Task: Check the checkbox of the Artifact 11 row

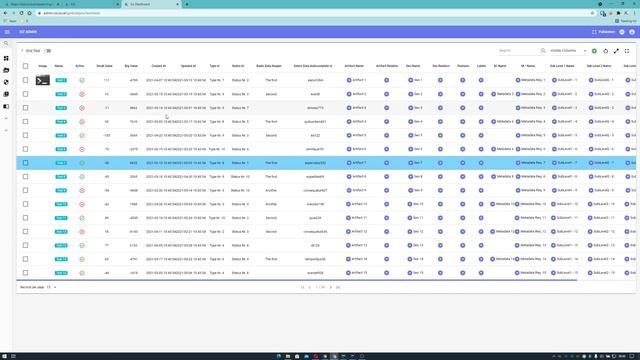Action: coord(25,218)
